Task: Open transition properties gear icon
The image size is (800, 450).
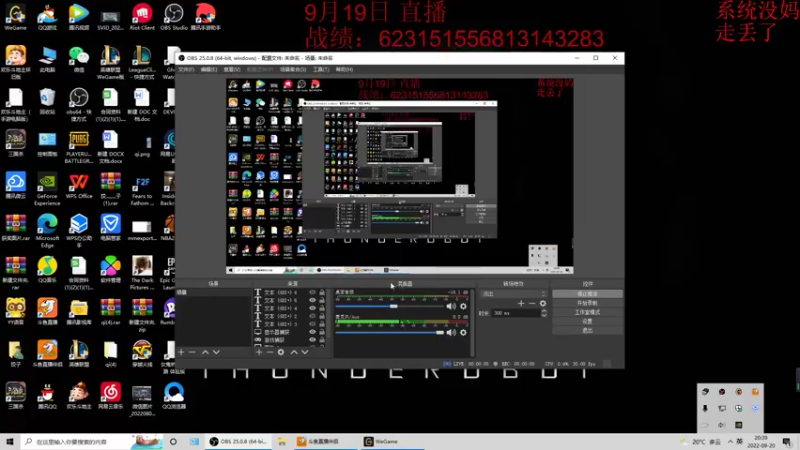Action: [x=543, y=304]
